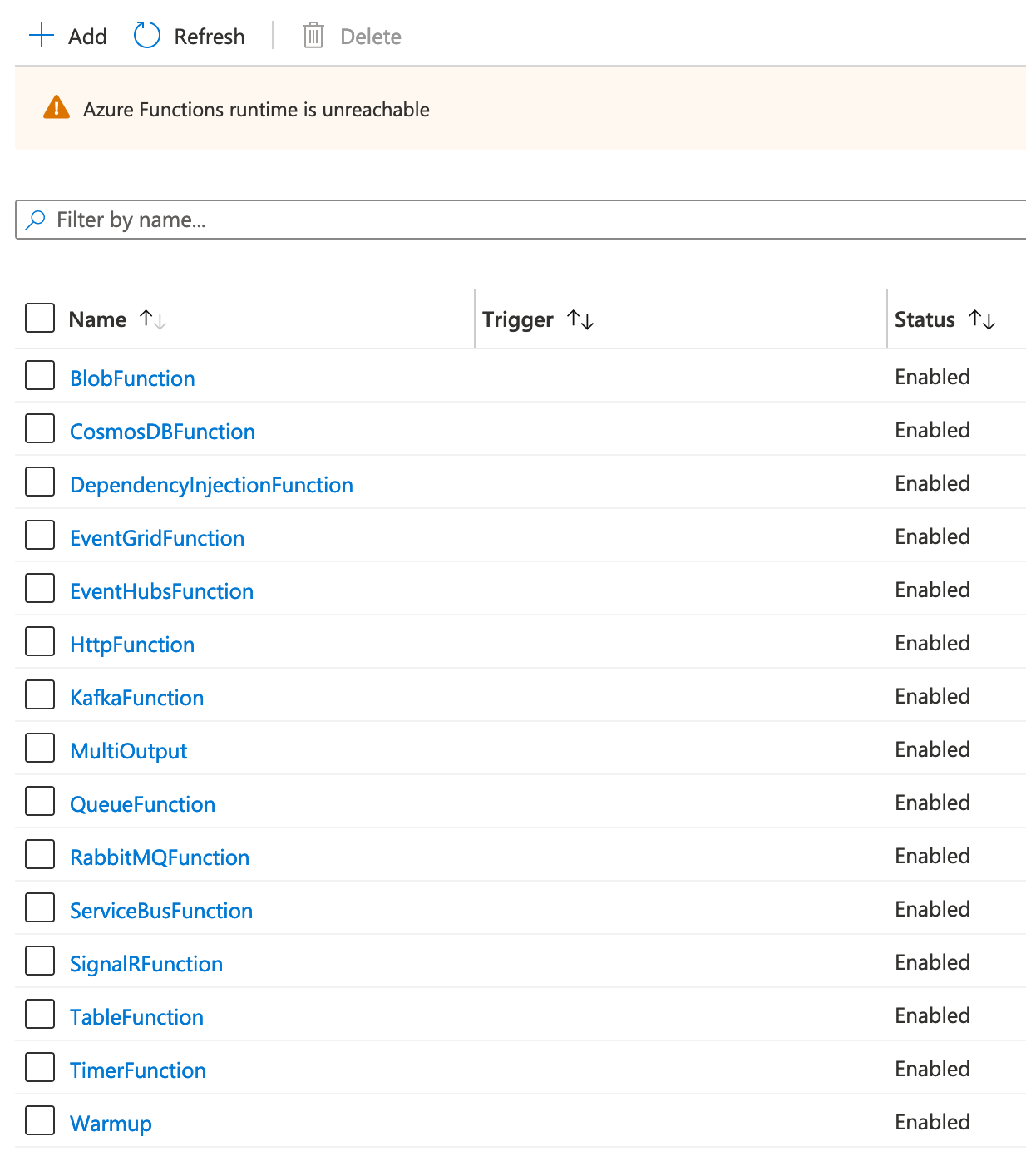Image resolution: width=1026 pixels, height=1176 pixels.
Task: Select the RabbitMQFunction link
Action: [160, 856]
